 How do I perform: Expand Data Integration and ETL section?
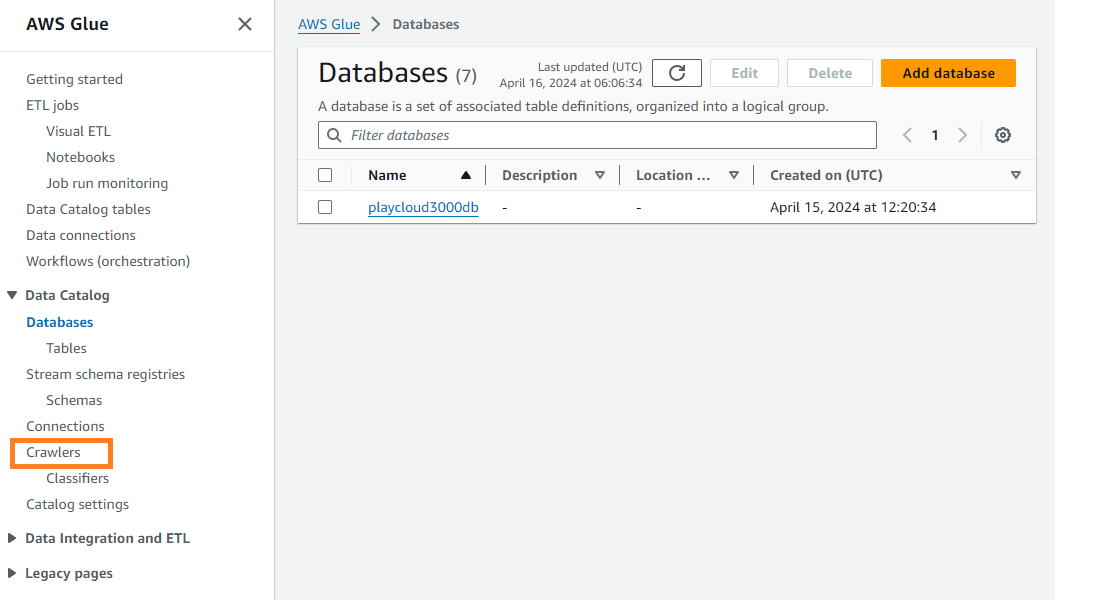(12, 538)
